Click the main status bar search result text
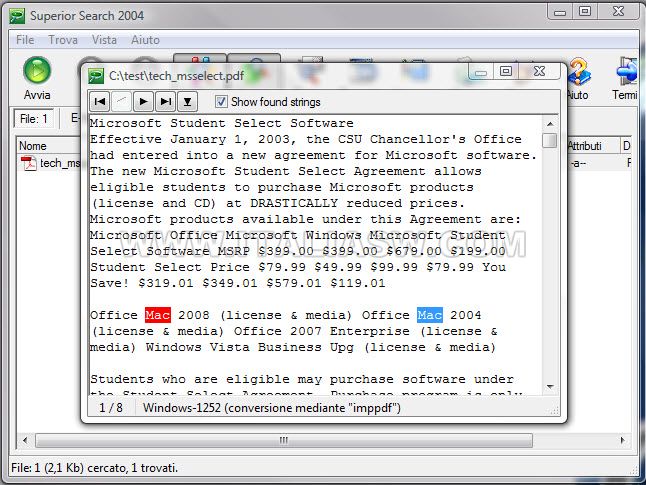The width and height of the screenshot is (646, 485). (x=94, y=468)
